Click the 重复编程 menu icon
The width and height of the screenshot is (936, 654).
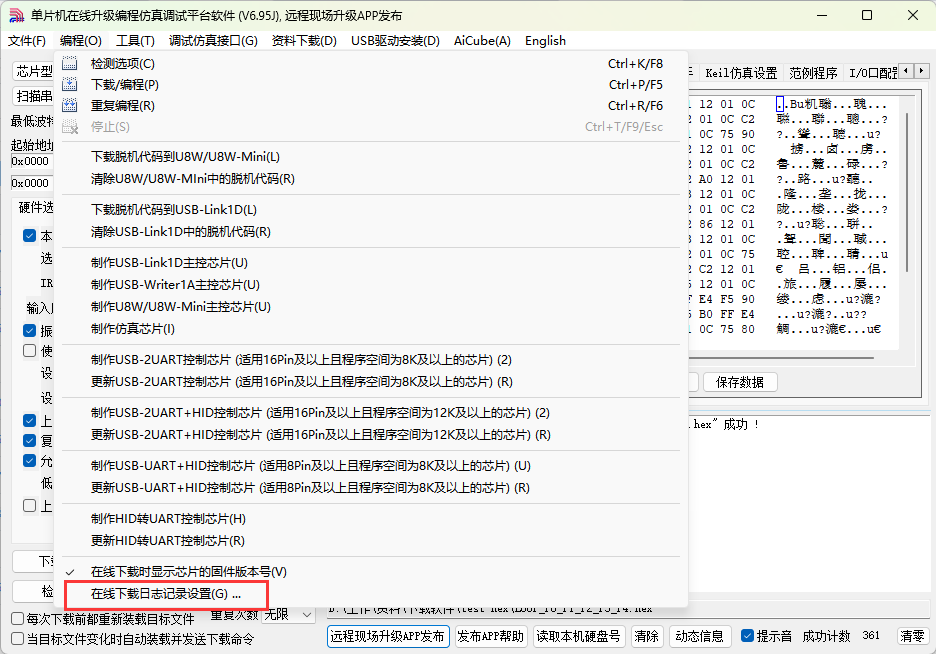click(70, 106)
